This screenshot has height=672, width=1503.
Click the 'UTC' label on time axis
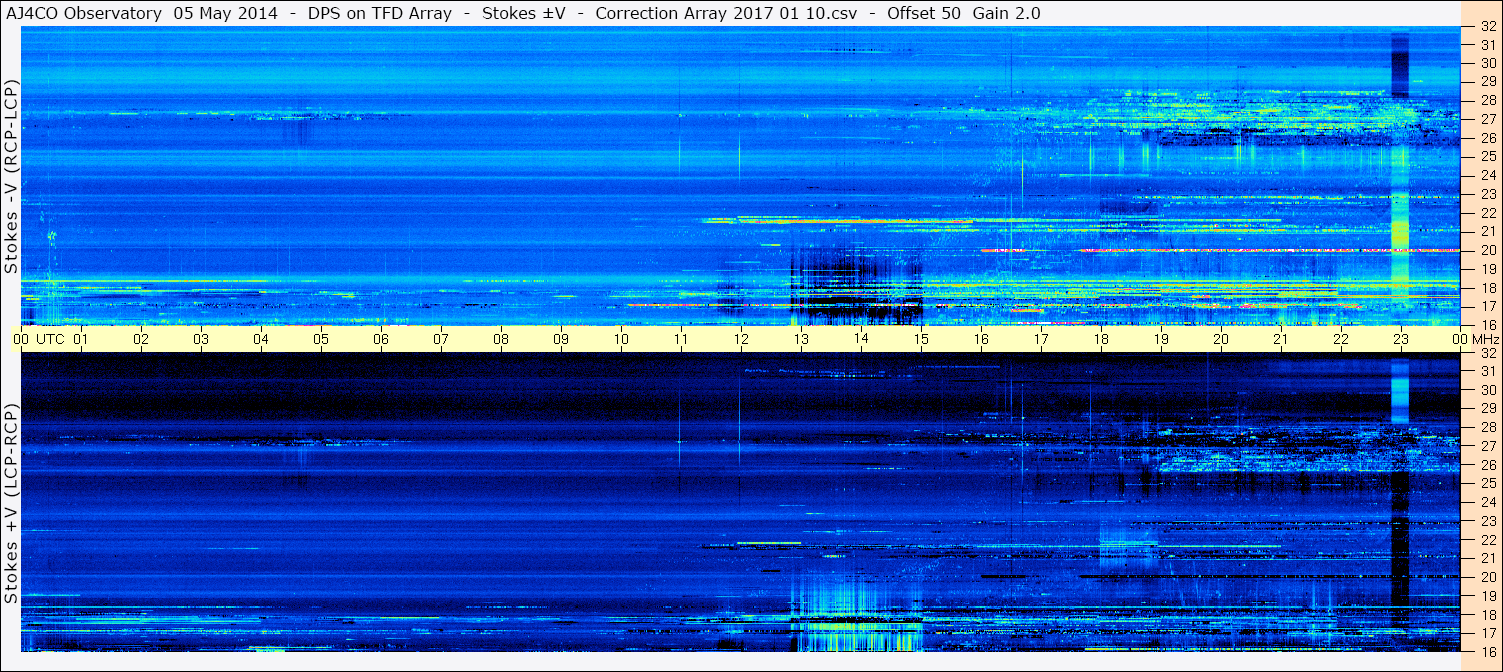[51, 339]
